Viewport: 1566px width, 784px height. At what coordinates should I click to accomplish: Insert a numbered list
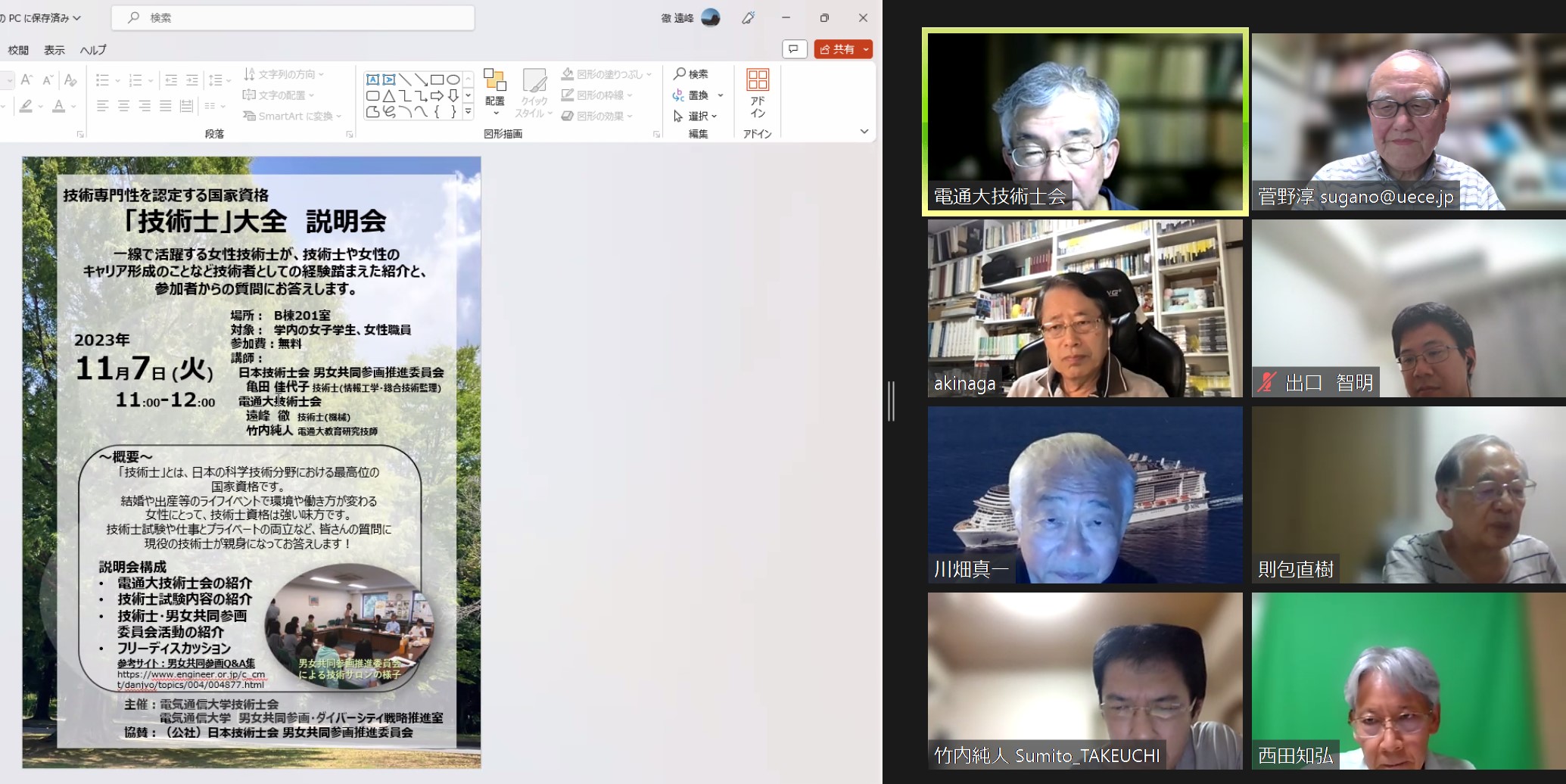click(135, 79)
